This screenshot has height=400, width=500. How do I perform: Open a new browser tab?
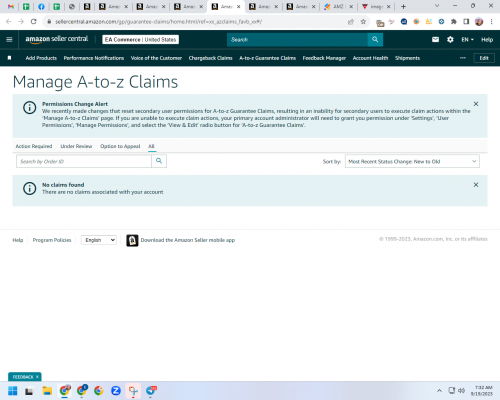403,6
